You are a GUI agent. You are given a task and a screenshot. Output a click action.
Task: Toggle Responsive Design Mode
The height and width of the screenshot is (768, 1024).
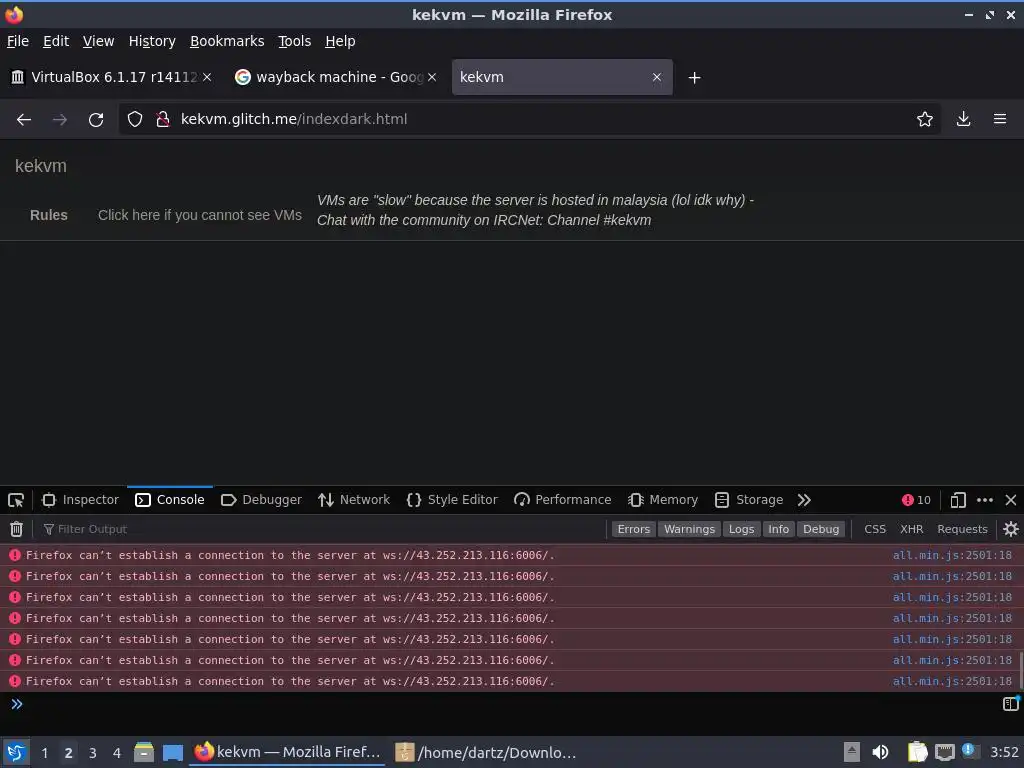[958, 500]
